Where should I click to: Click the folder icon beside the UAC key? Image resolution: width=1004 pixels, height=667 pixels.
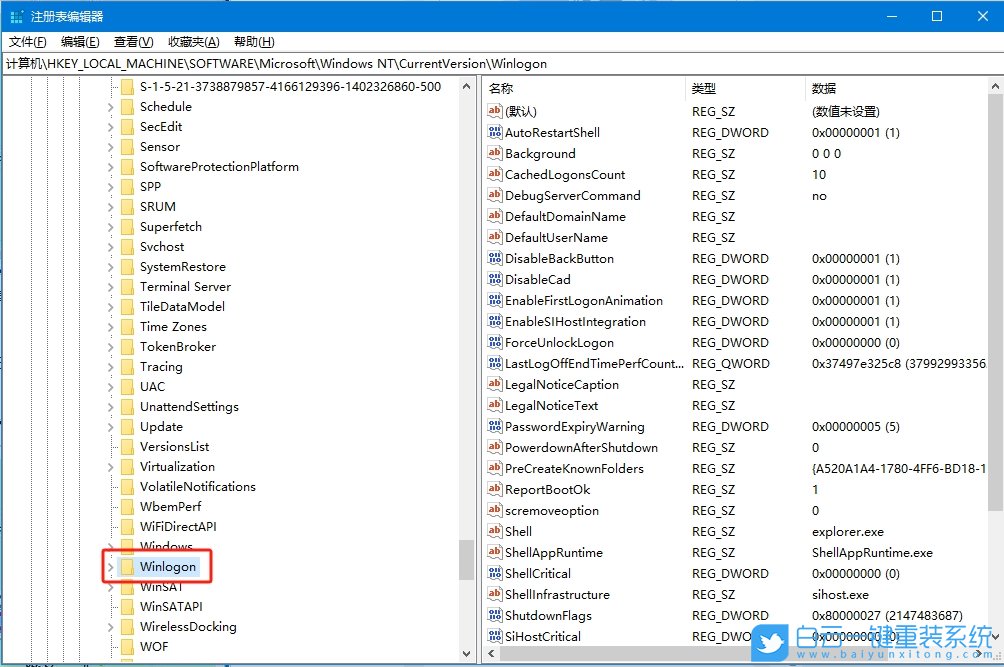pyautogui.click(x=129, y=386)
